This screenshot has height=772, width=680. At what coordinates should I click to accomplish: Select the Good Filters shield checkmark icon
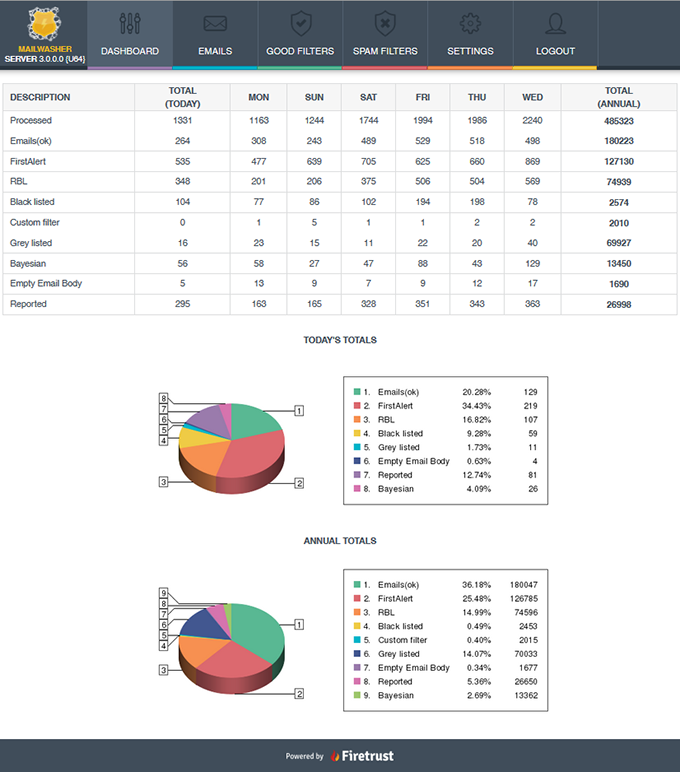[300, 23]
